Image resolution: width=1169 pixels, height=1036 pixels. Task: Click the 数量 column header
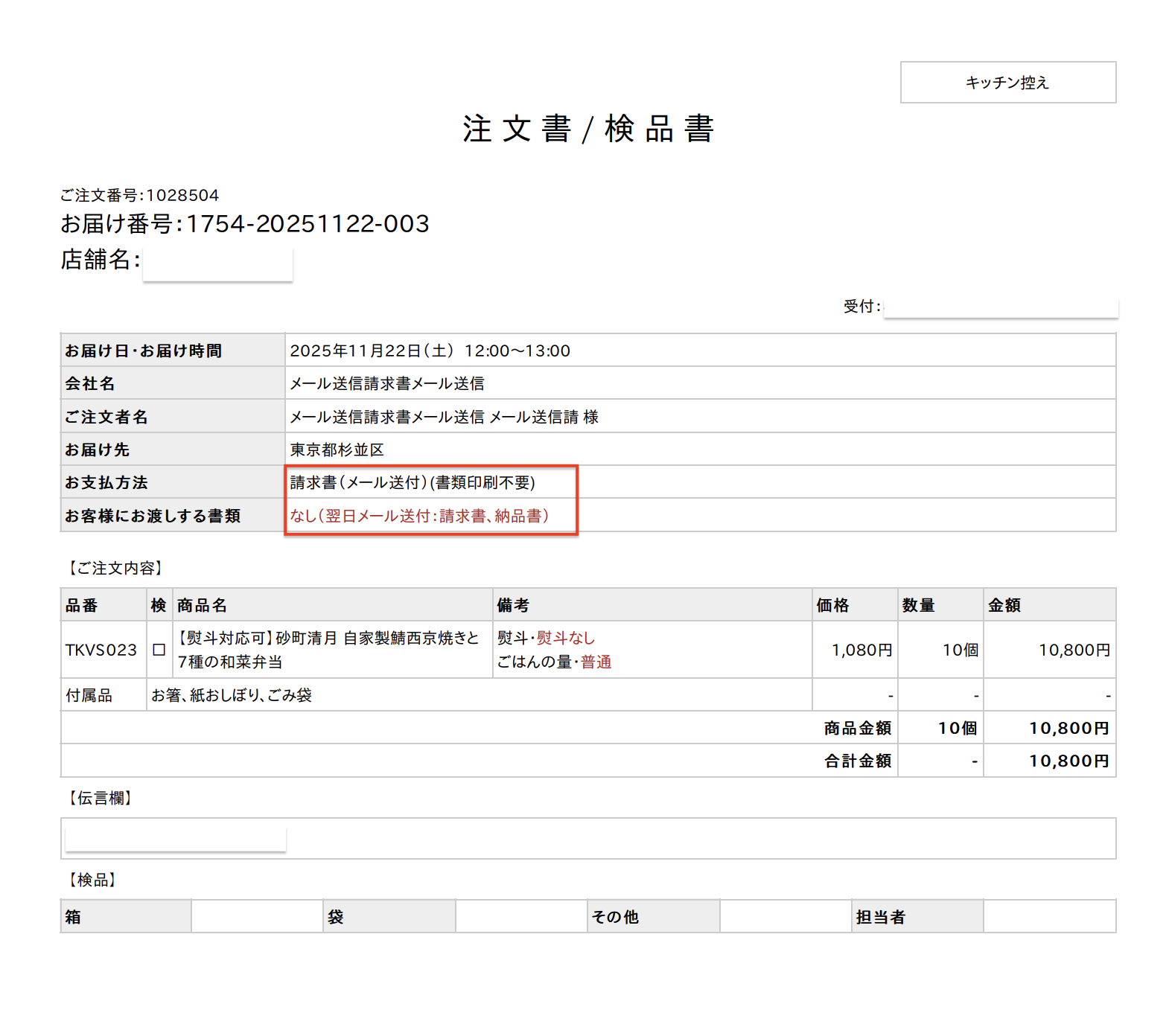(940, 605)
